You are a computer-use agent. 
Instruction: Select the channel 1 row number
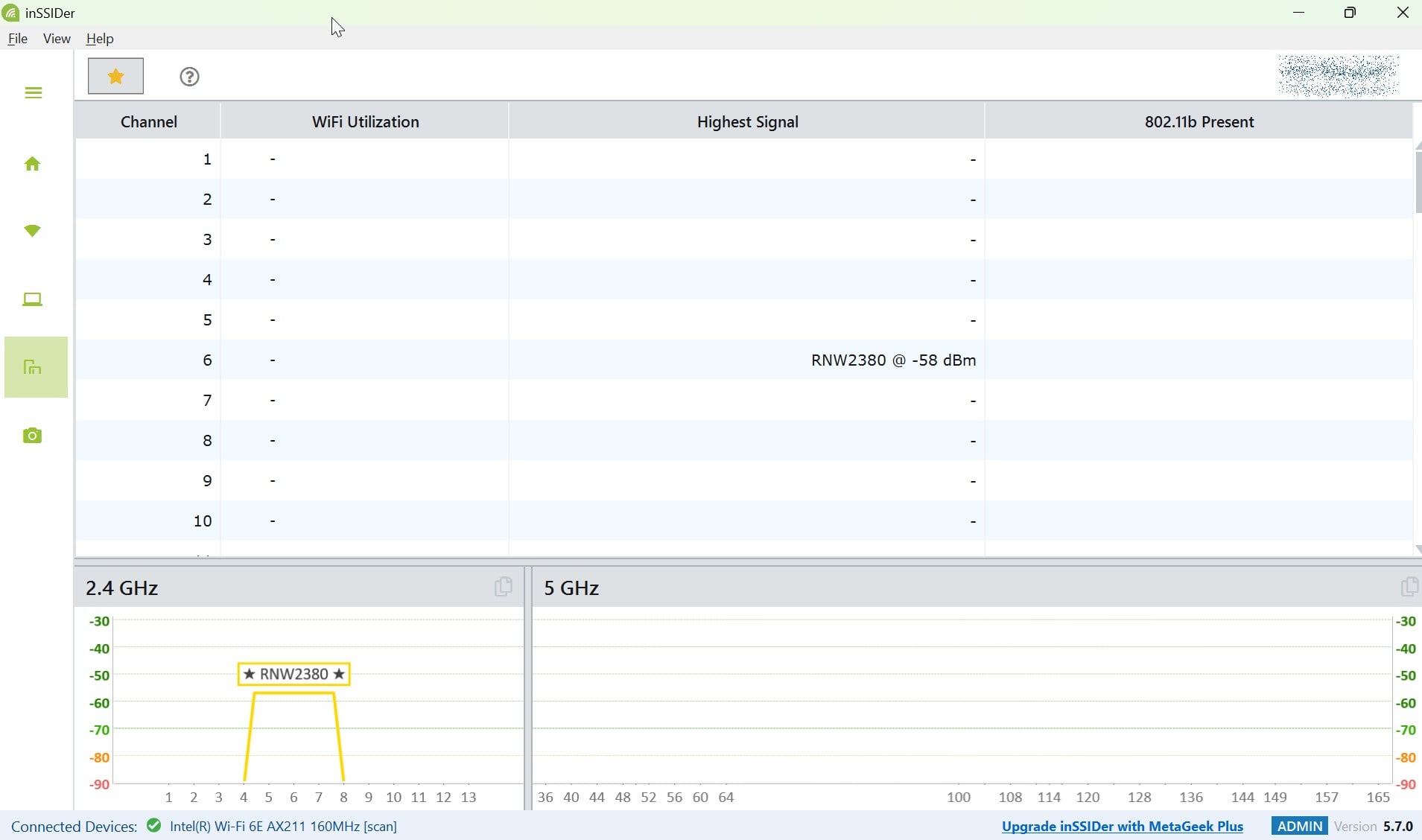point(207,159)
